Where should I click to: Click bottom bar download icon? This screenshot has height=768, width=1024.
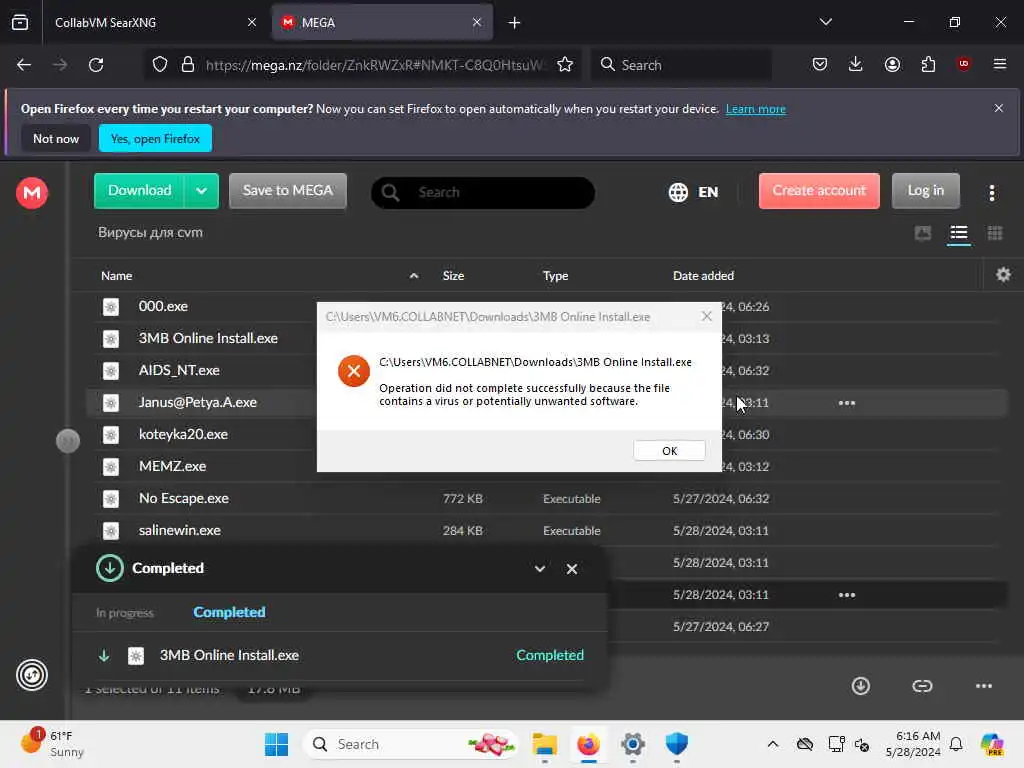click(860, 686)
